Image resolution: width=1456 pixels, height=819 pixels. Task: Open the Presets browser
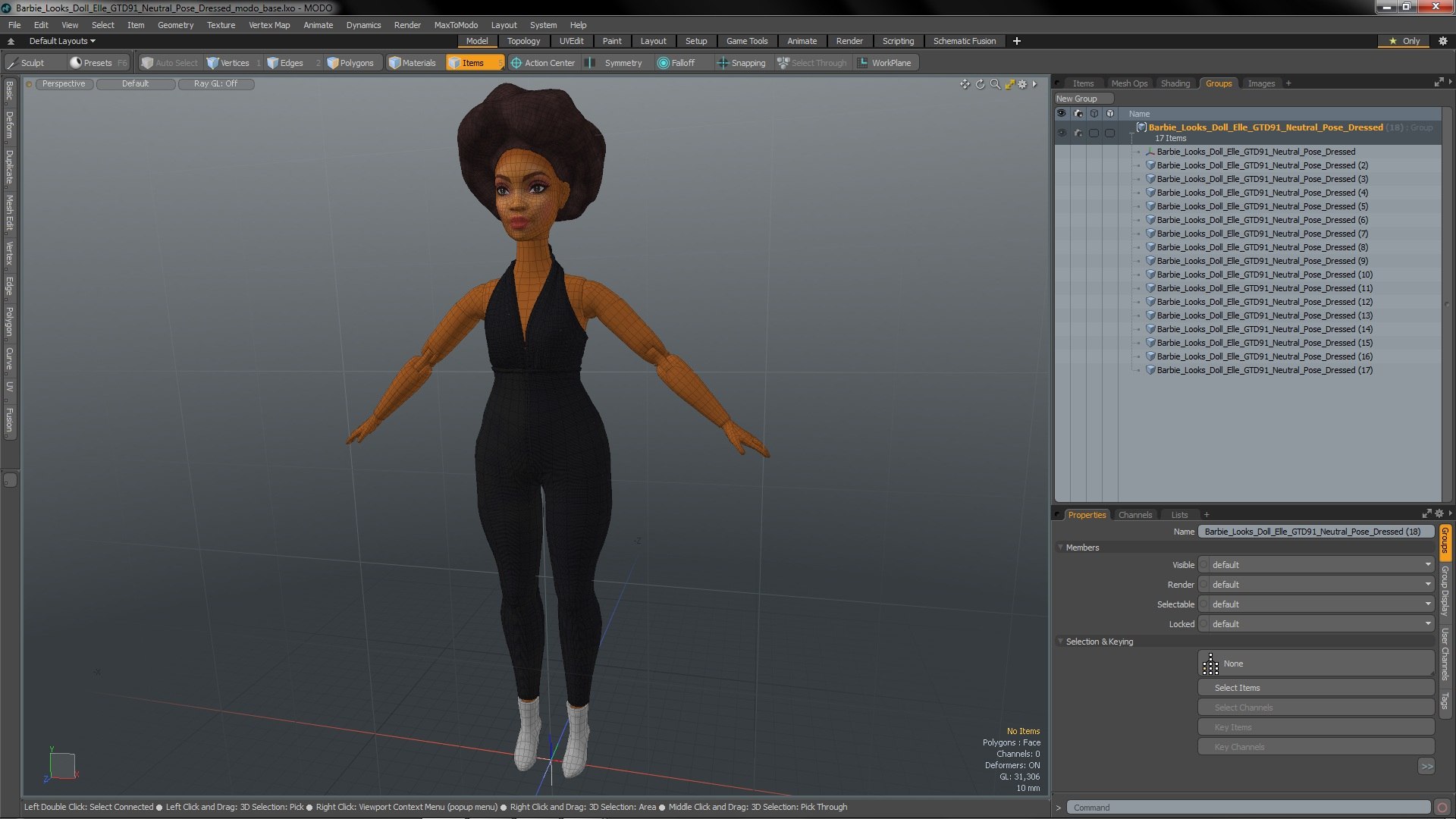97,63
